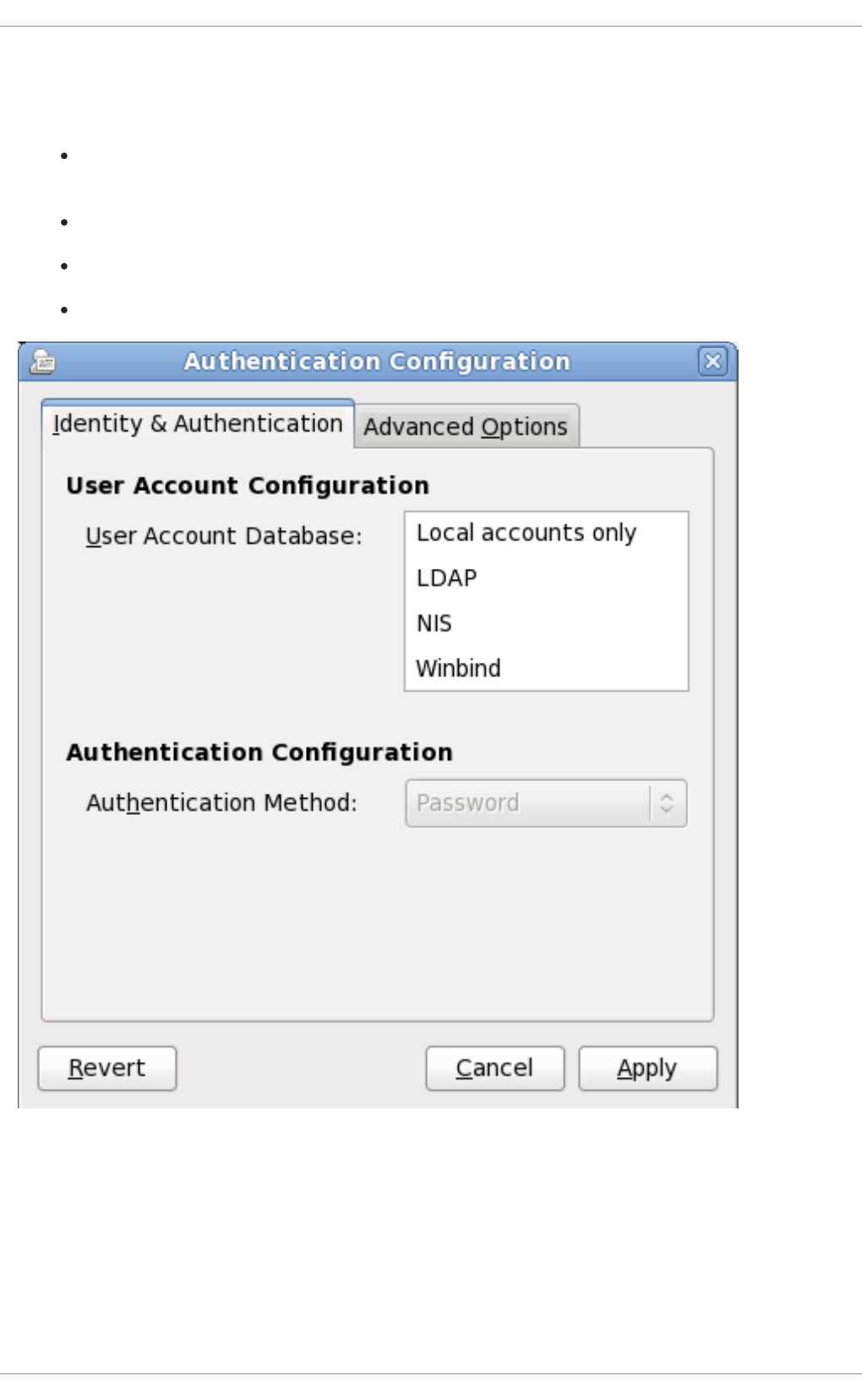
Task: Select Winbind in the database list
Action: [x=458, y=668]
